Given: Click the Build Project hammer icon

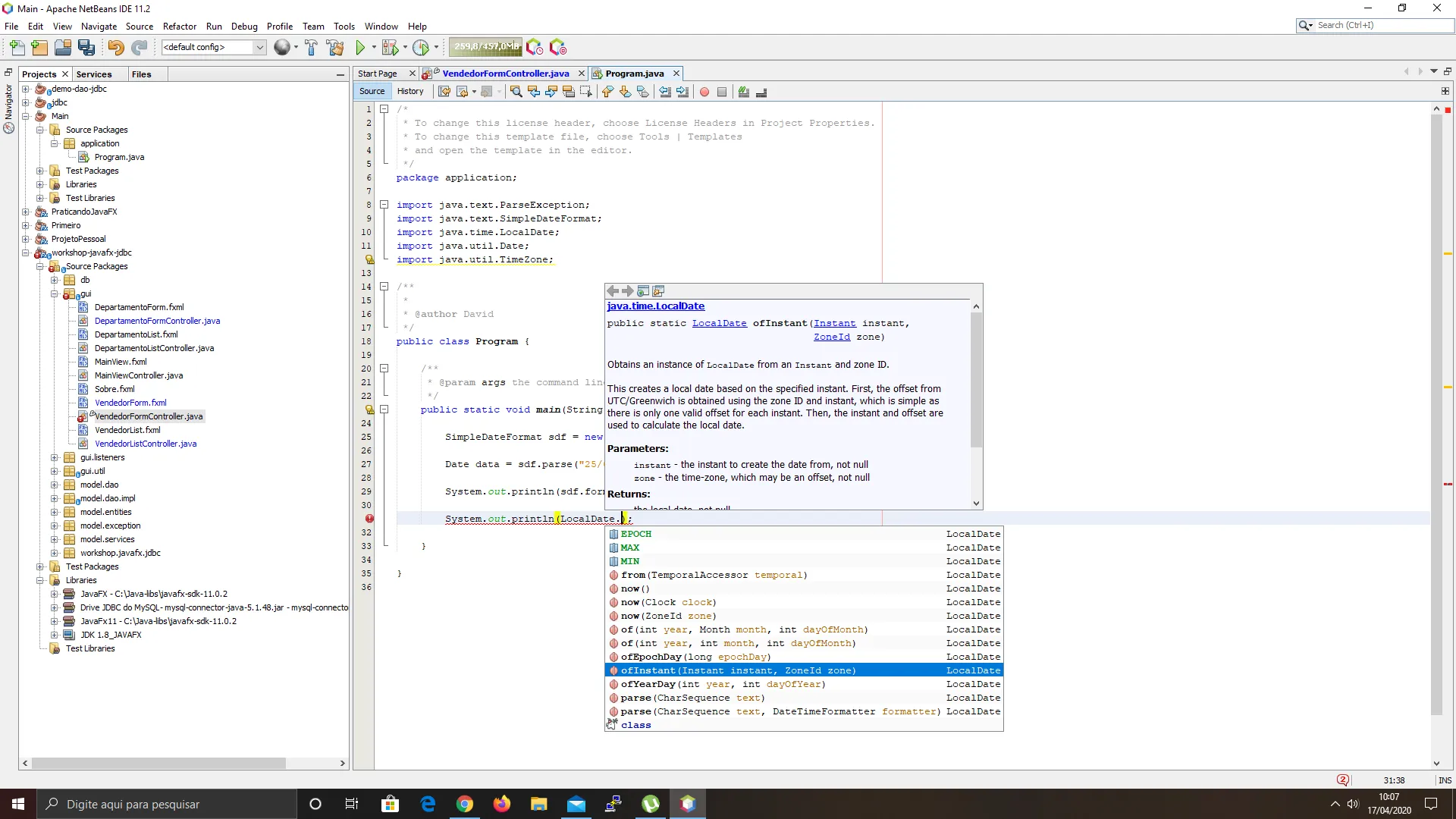Looking at the screenshot, I should pyautogui.click(x=311, y=48).
